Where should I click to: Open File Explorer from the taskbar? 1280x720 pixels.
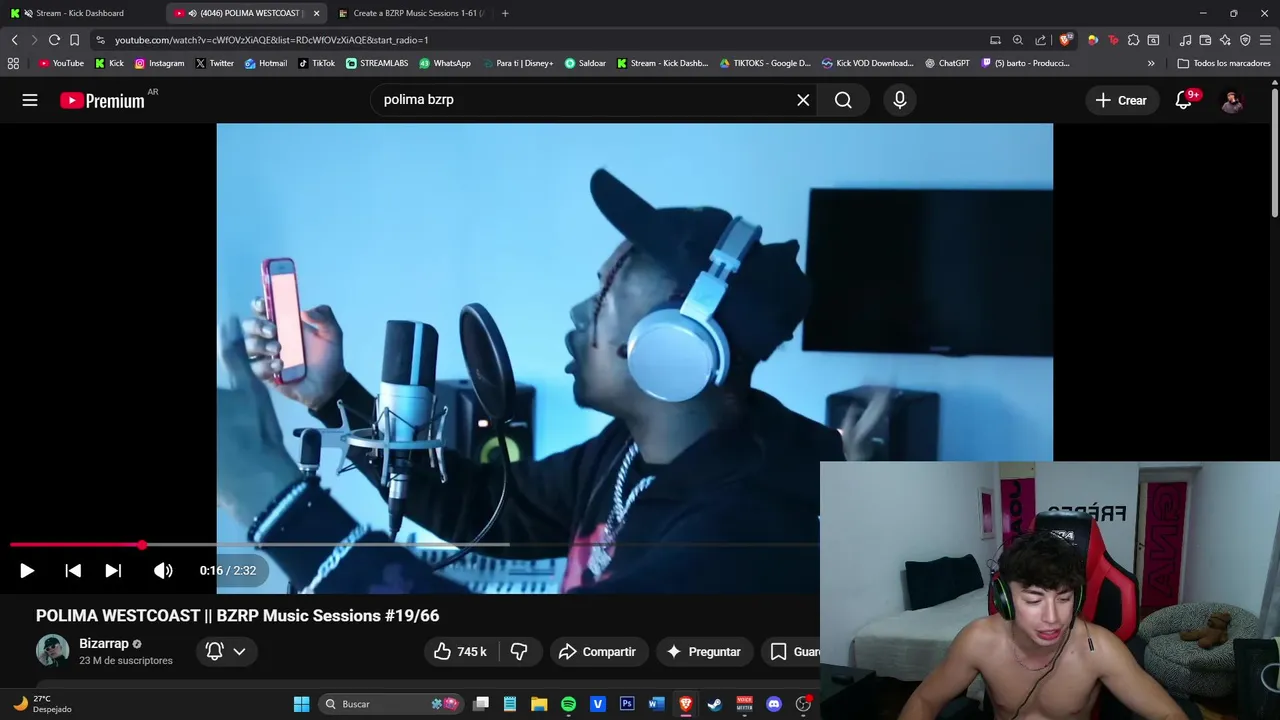[539, 704]
